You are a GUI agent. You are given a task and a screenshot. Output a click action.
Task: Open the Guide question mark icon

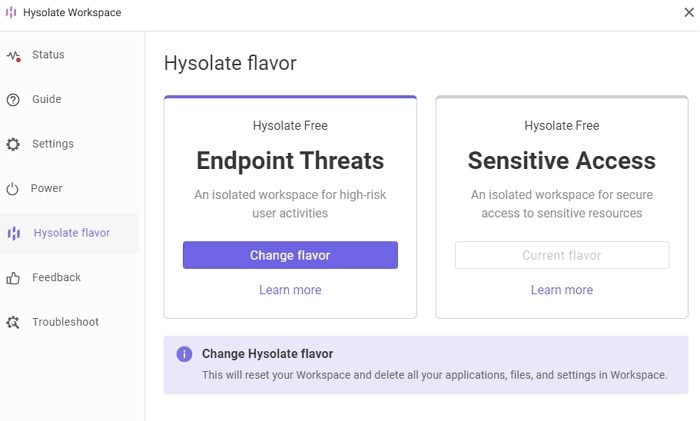click(13, 100)
